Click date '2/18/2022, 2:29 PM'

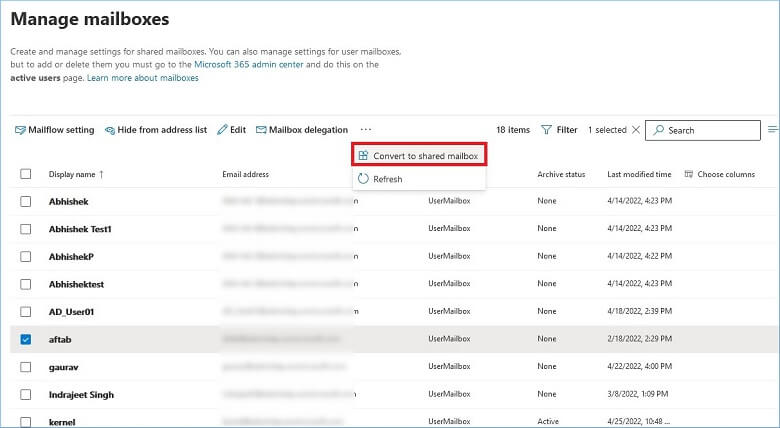click(x=640, y=338)
